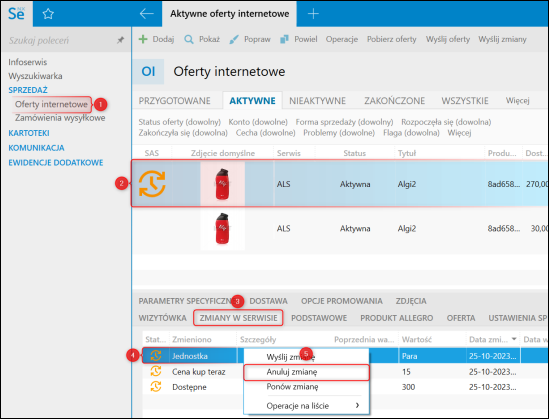Open a new tab with the plus icon
This screenshot has width=549, height=419.
313,14
